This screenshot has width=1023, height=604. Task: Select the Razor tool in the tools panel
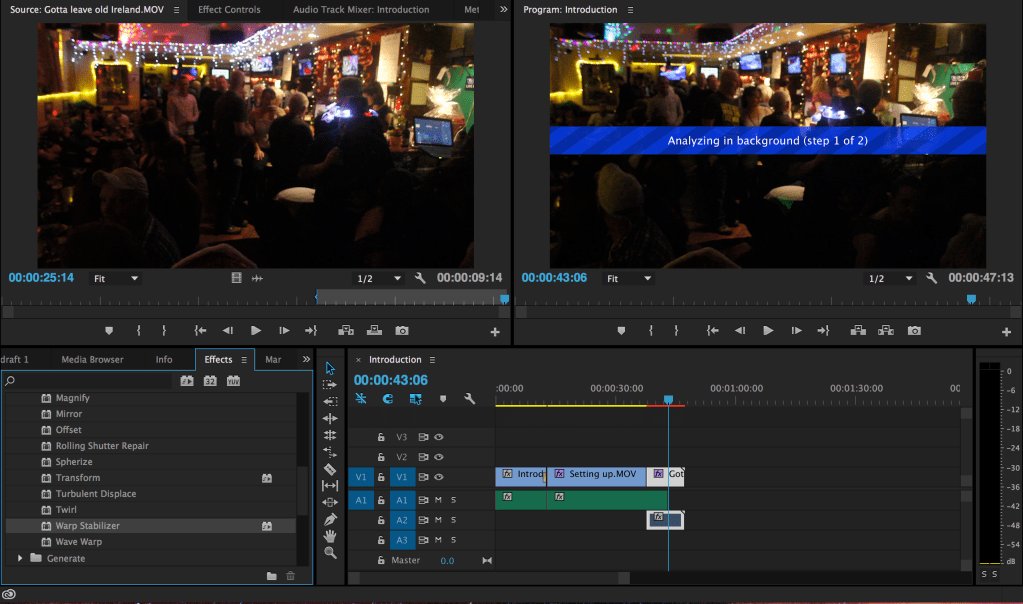(330, 469)
